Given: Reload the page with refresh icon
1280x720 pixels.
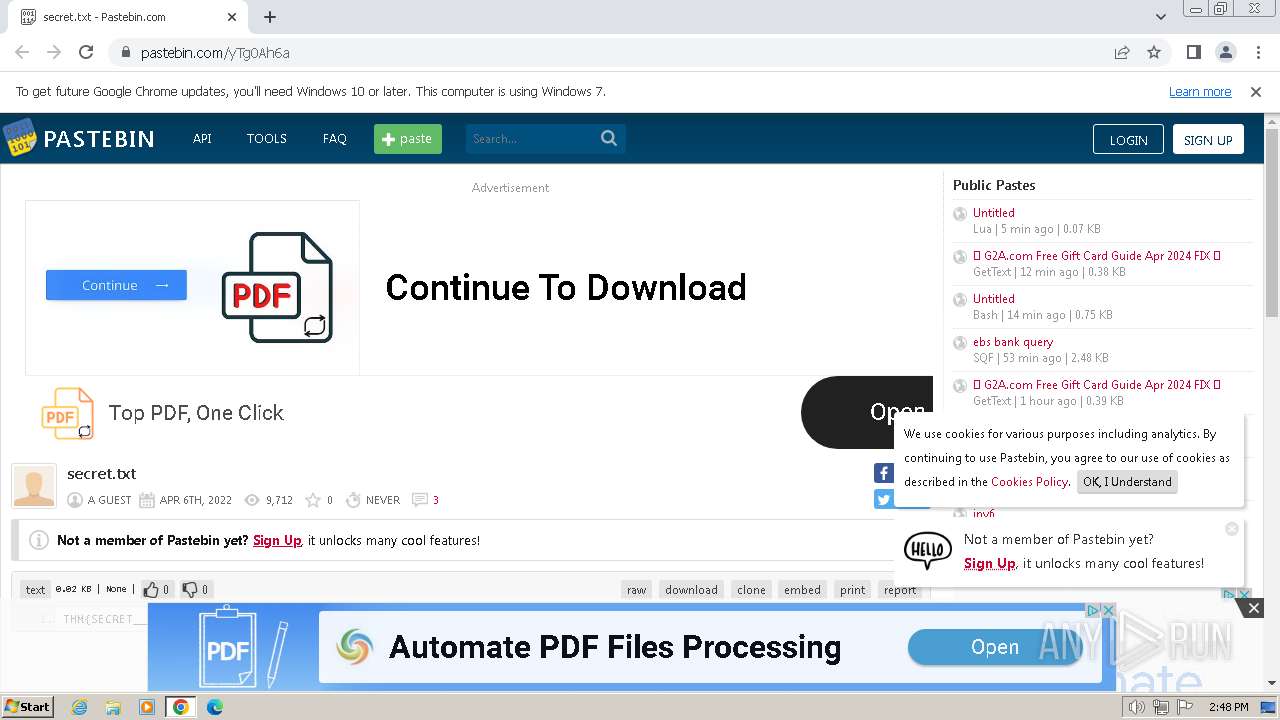Looking at the screenshot, I should pos(86,52).
